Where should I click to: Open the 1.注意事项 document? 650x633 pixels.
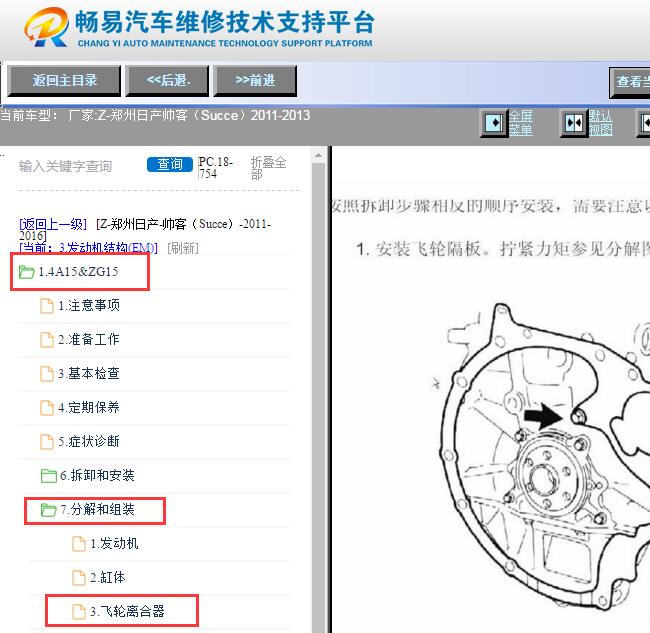point(89,306)
